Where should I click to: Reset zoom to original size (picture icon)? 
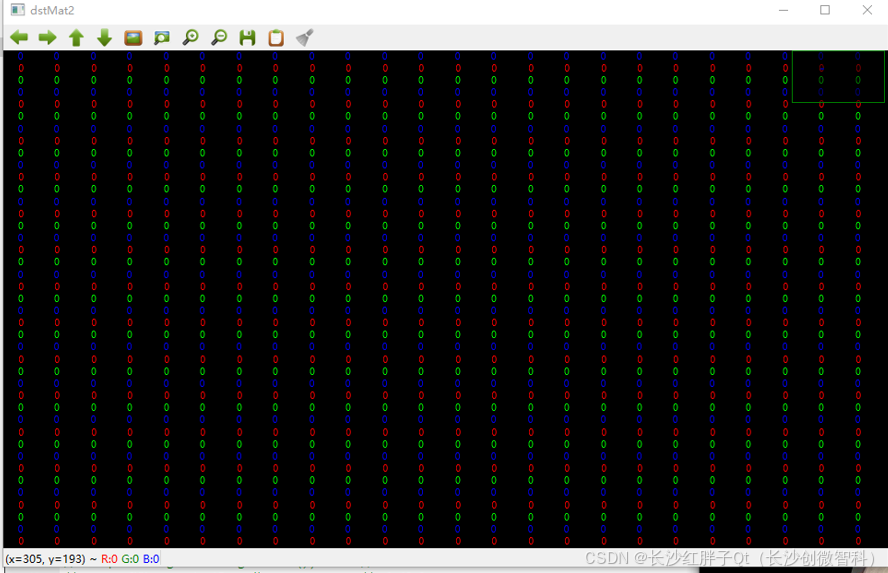pyautogui.click(x=133, y=38)
